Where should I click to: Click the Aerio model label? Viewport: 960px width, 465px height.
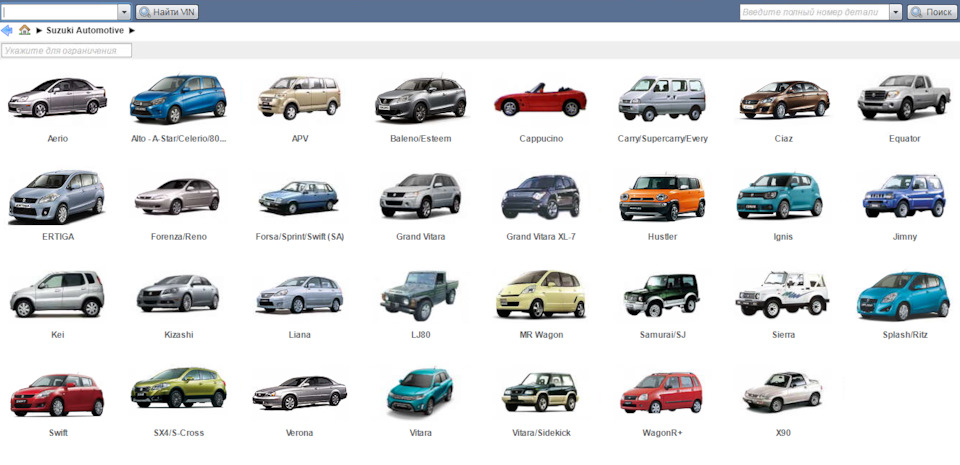click(x=58, y=139)
